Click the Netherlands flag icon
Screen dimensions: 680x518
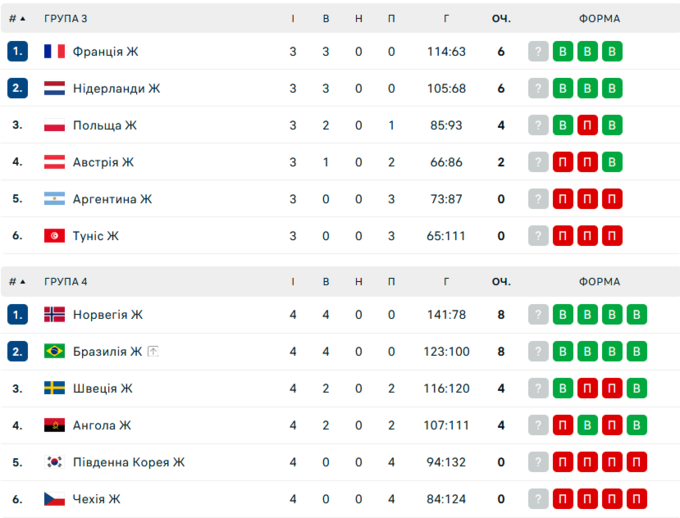[x=54, y=89]
